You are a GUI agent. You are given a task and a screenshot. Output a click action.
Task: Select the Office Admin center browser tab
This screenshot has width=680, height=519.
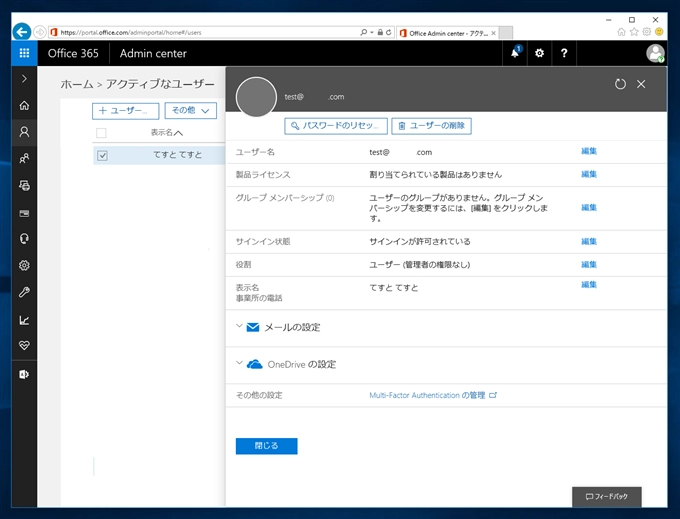(x=447, y=33)
